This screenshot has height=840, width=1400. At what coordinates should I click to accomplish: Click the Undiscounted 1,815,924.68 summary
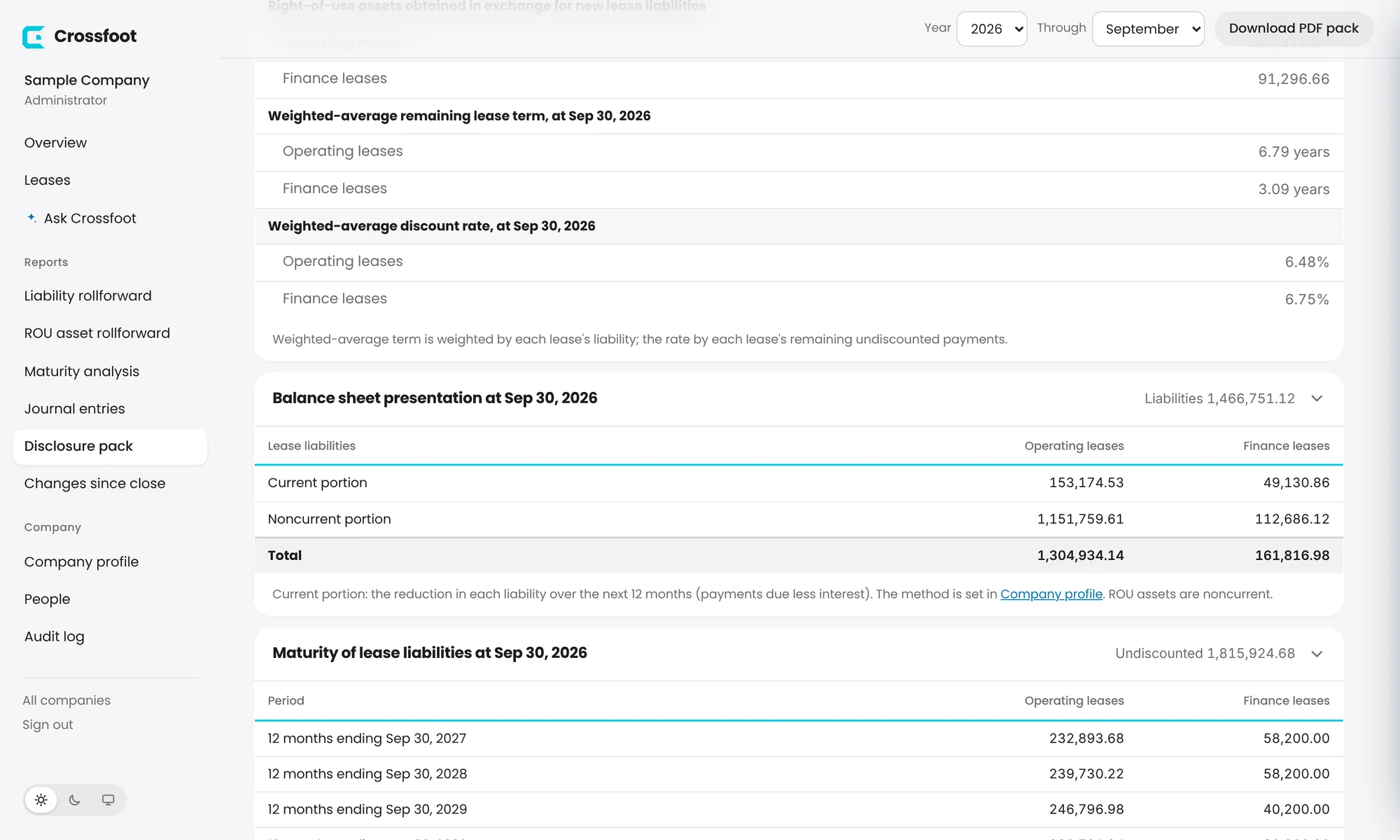[1205, 654]
